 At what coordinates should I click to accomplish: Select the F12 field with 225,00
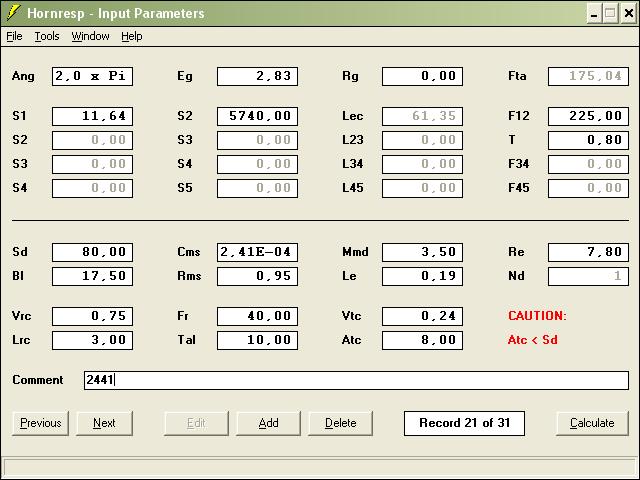tap(588, 116)
